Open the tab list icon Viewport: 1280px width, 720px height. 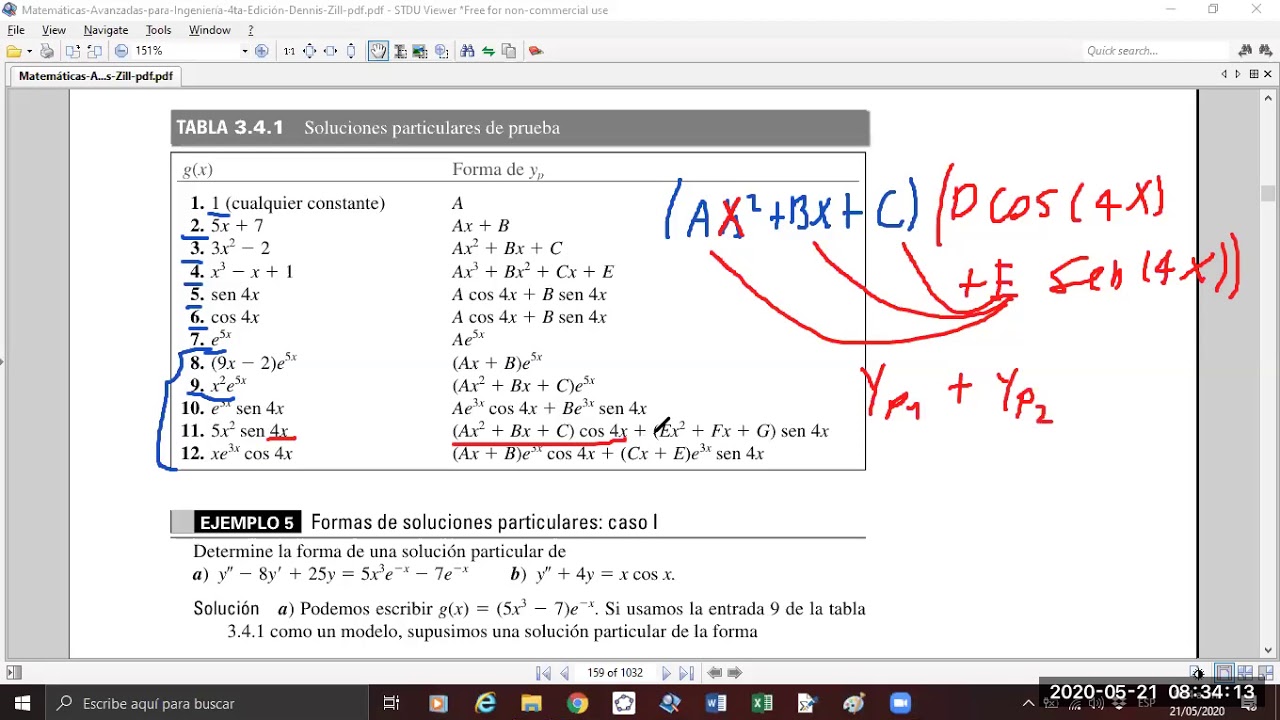pyautogui.click(x=1254, y=74)
